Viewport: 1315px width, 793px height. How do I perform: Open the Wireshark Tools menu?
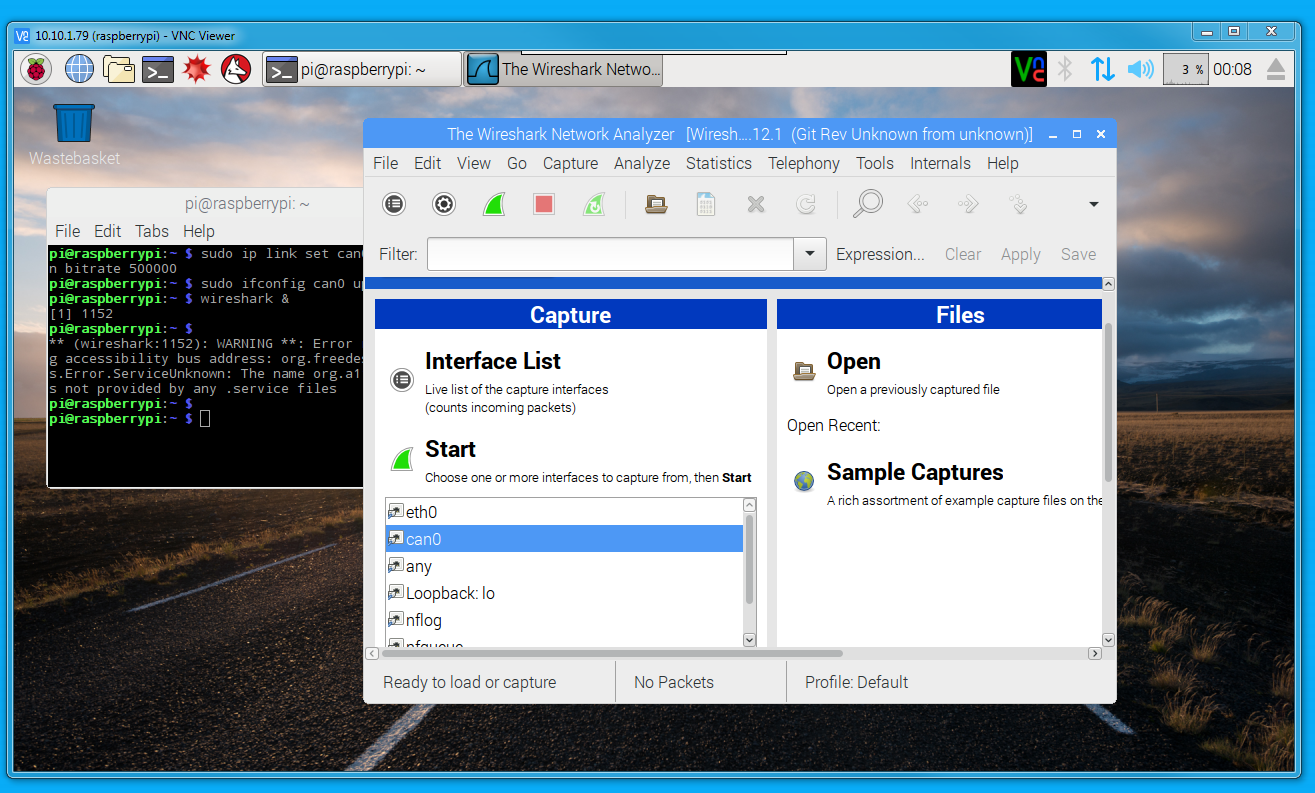[875, 163]
